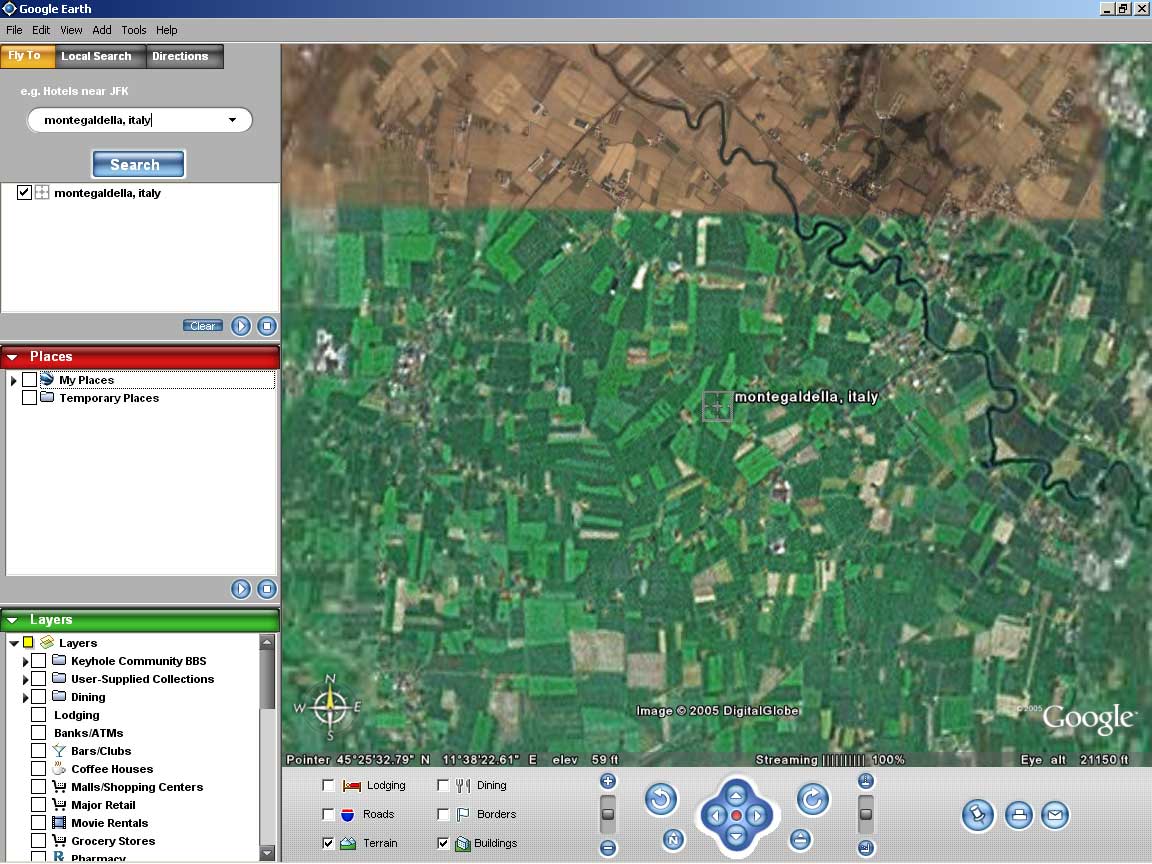This screenshot has height=864, width=1152.
Task: Click the print button
Action: click(x=1018, y=815)
